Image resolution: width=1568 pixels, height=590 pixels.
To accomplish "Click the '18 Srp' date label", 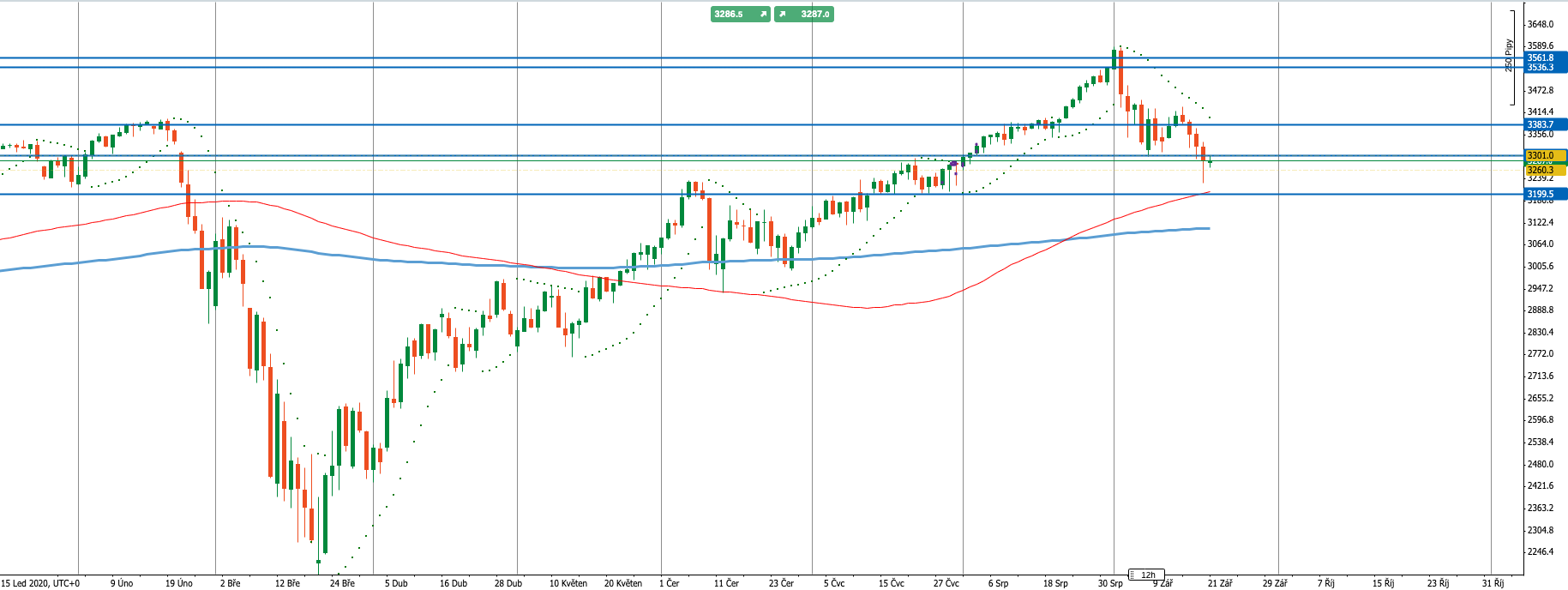I will [1055, 583].
